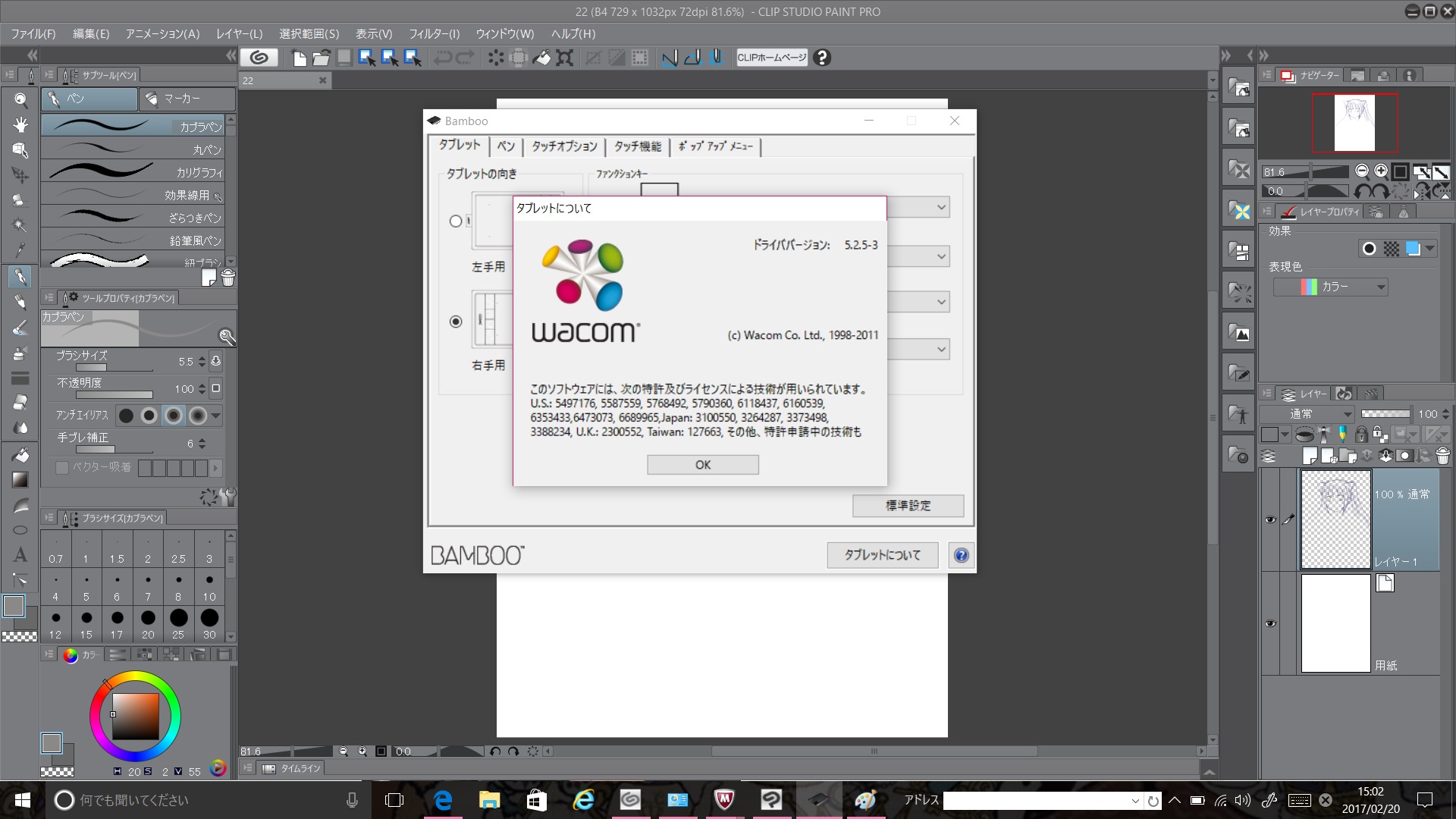Click the Bamboo help question icon
Screen dimensions: 1456x819
click(961, 555)
